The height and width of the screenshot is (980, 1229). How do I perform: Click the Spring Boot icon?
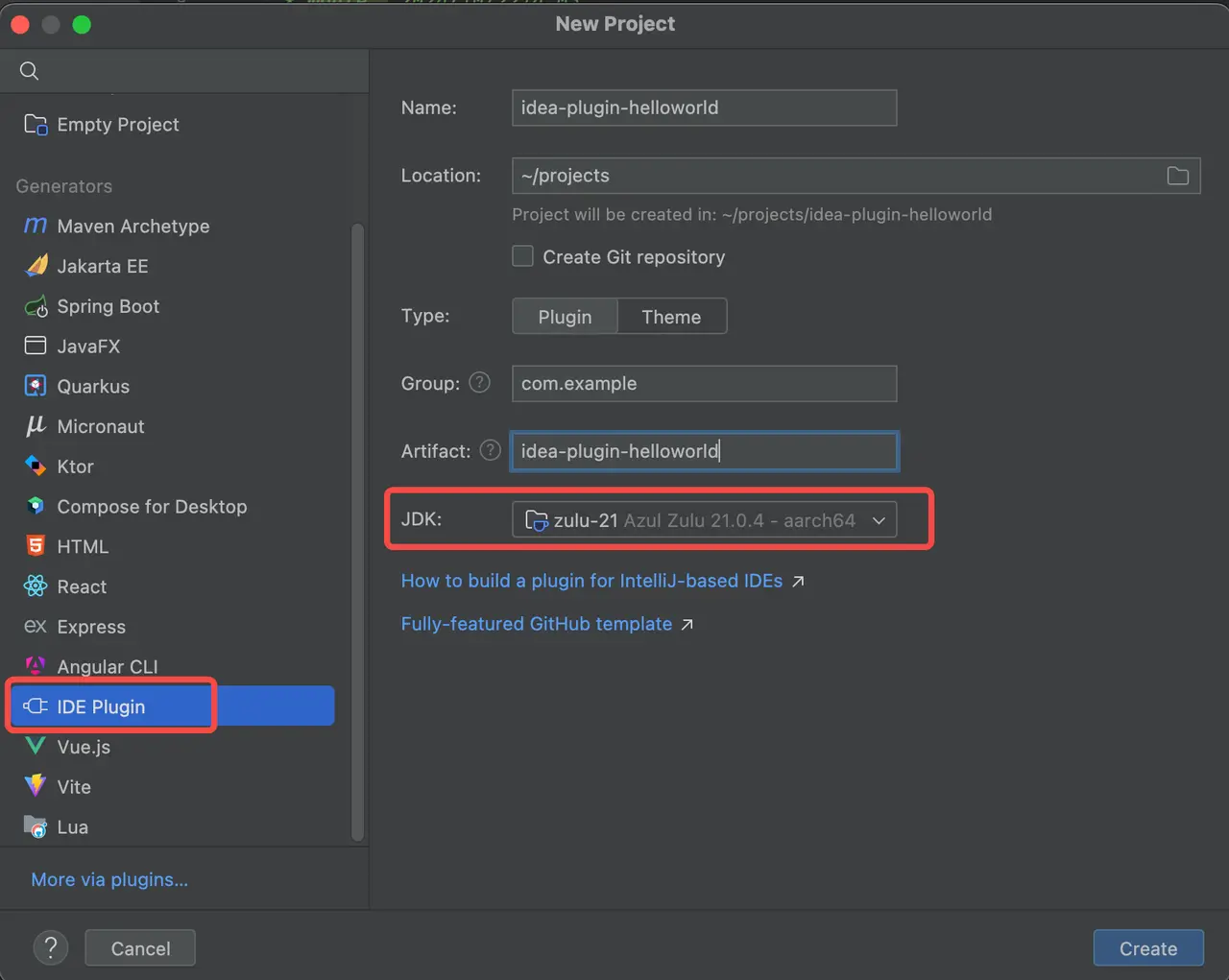(36, 306)
